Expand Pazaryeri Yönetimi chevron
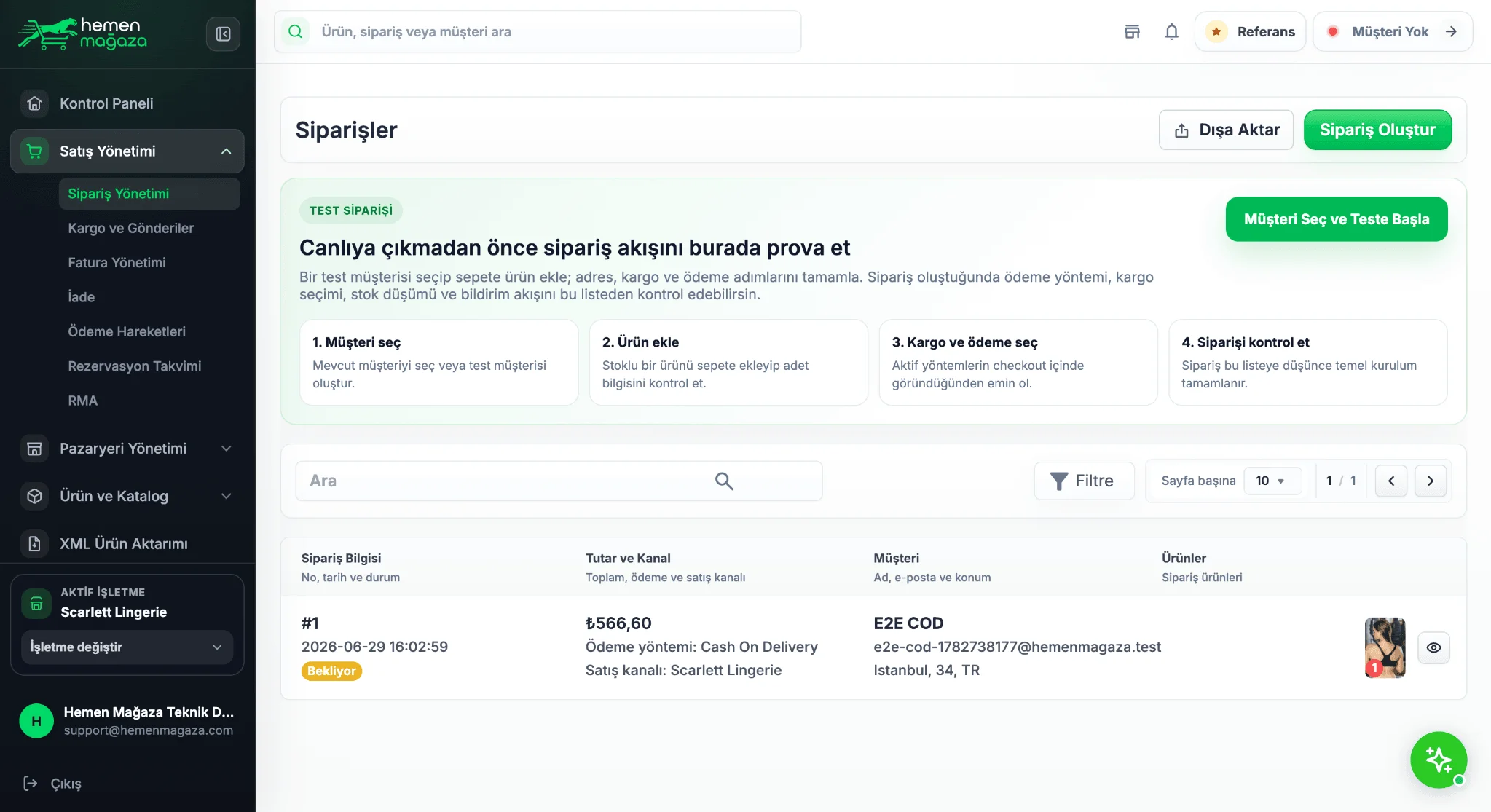Viewport: 1491px width, 812px height. tap(227, 449)
